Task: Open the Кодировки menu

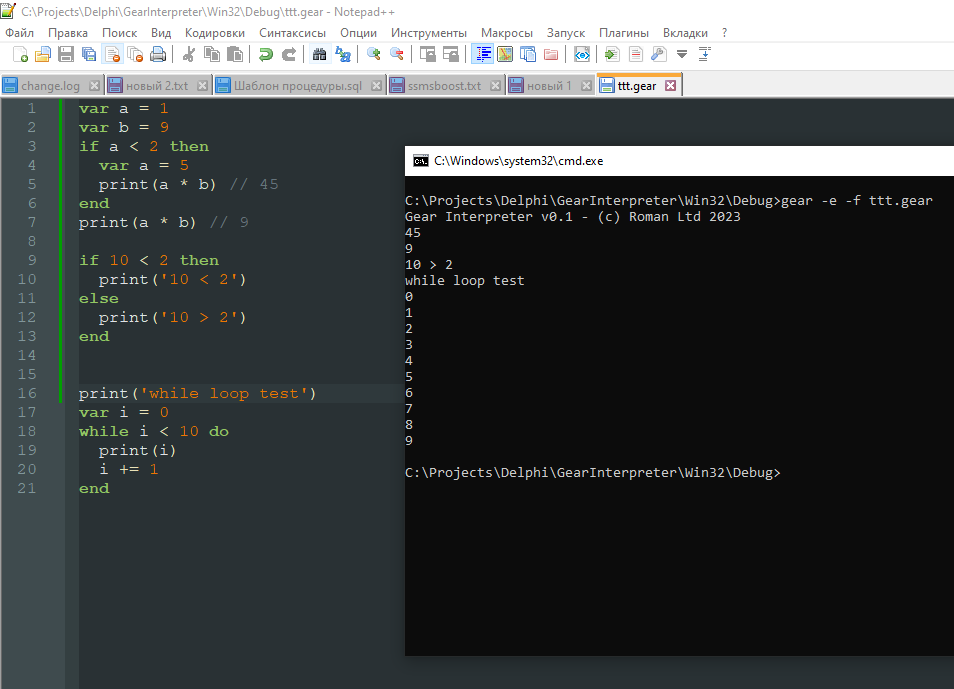Action: (x=215, y=32)
